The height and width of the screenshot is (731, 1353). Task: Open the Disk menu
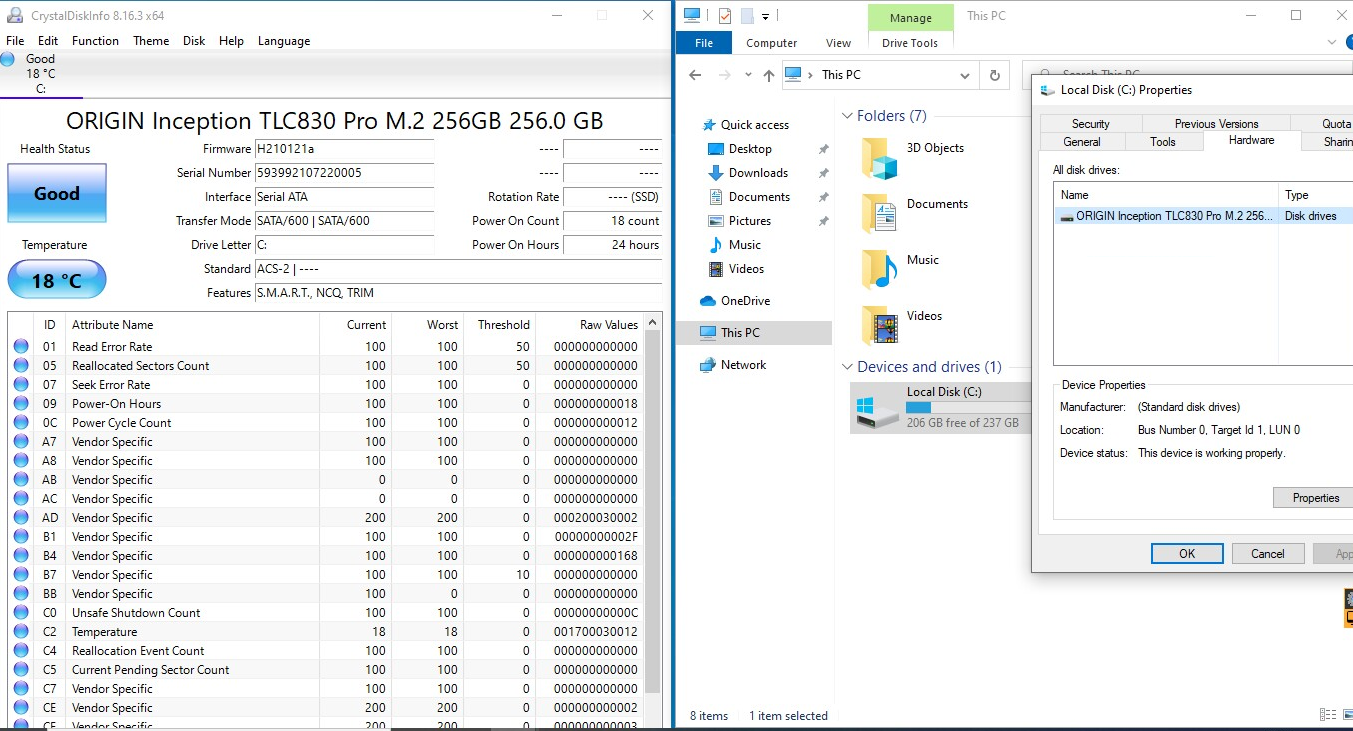click(194, 41)
